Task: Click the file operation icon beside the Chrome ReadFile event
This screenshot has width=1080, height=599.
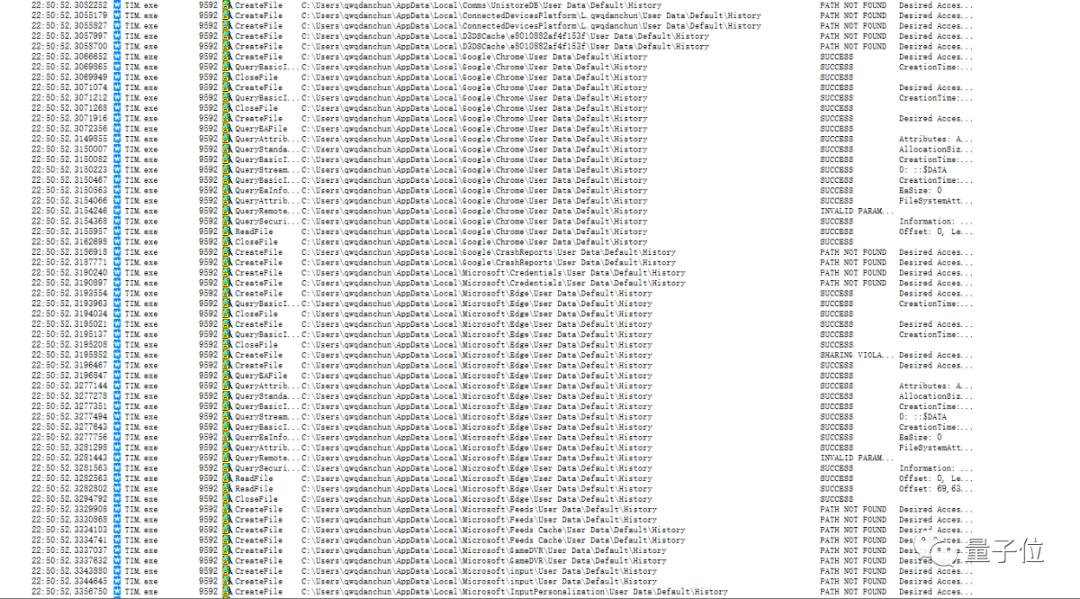Action: [x=227, y=231]
